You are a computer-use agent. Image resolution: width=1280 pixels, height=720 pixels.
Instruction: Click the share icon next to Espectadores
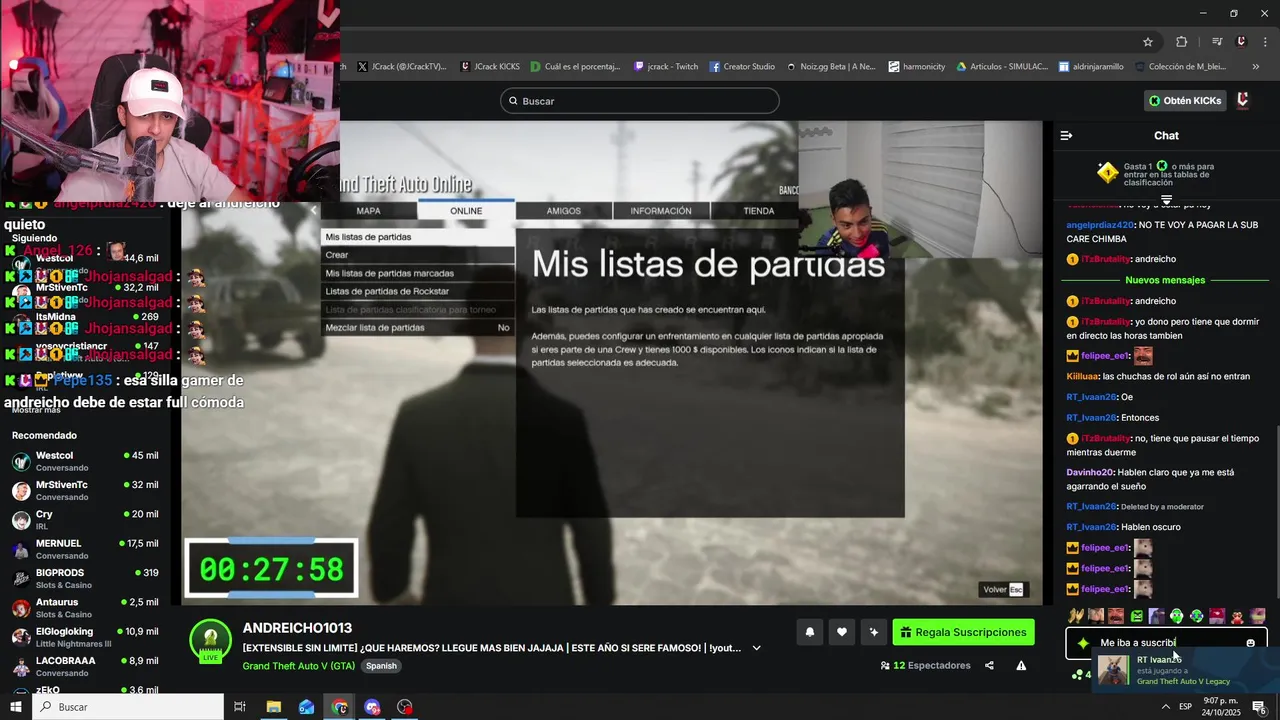pos(989,665)
